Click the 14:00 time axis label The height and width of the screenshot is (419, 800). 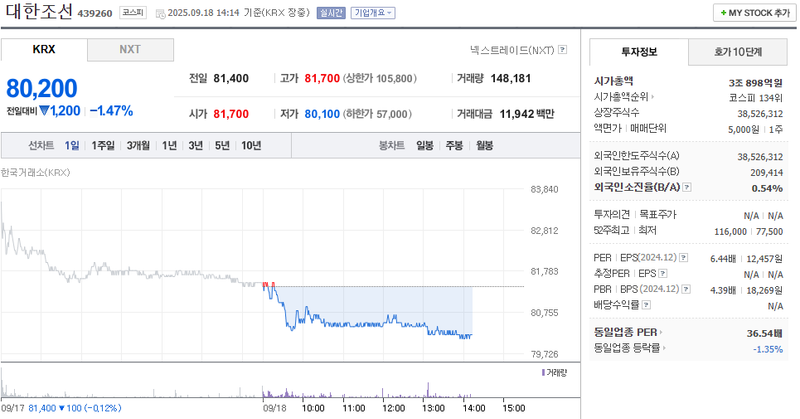473,408
